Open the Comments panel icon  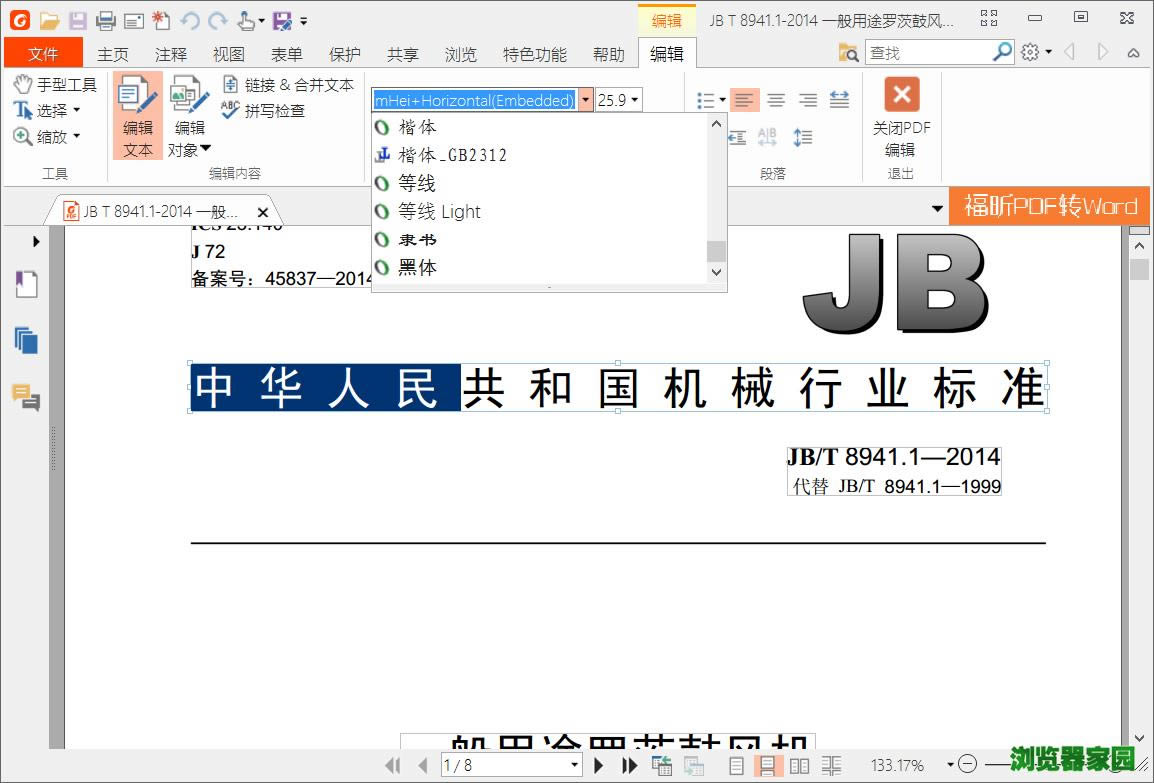tap(26, 397)
